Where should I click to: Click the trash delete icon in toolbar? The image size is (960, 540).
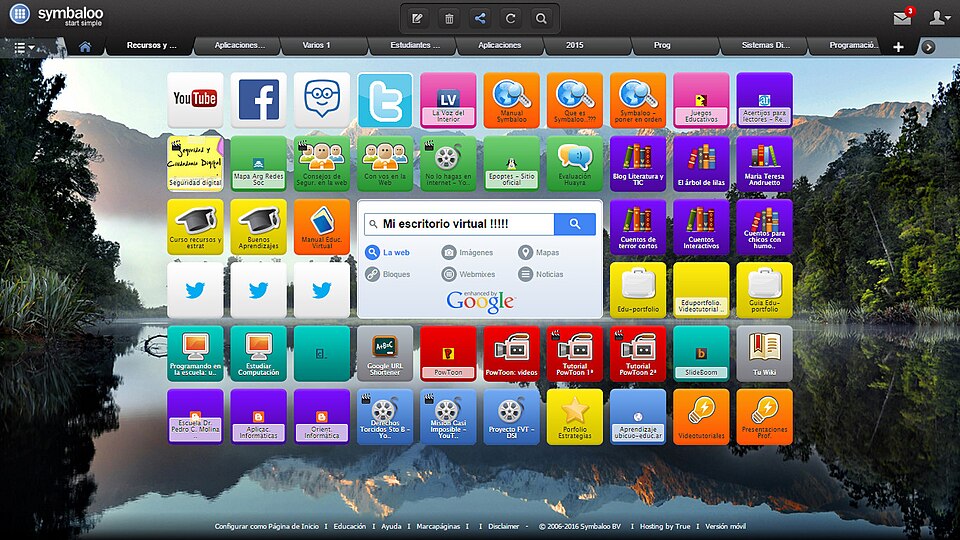449,18
